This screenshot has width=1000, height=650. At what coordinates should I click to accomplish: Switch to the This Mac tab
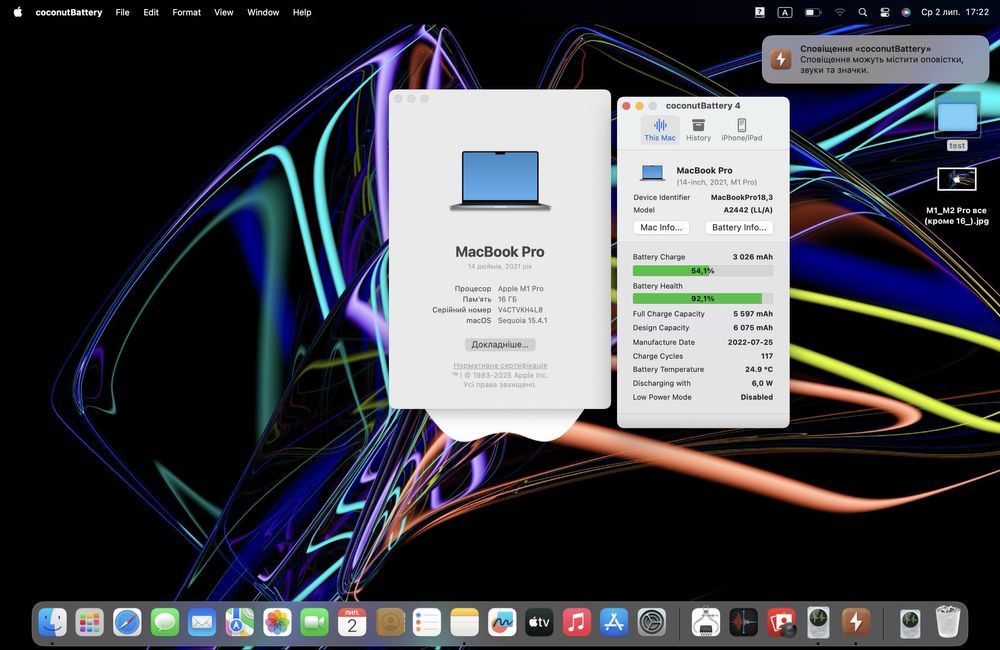pos(659,129)
